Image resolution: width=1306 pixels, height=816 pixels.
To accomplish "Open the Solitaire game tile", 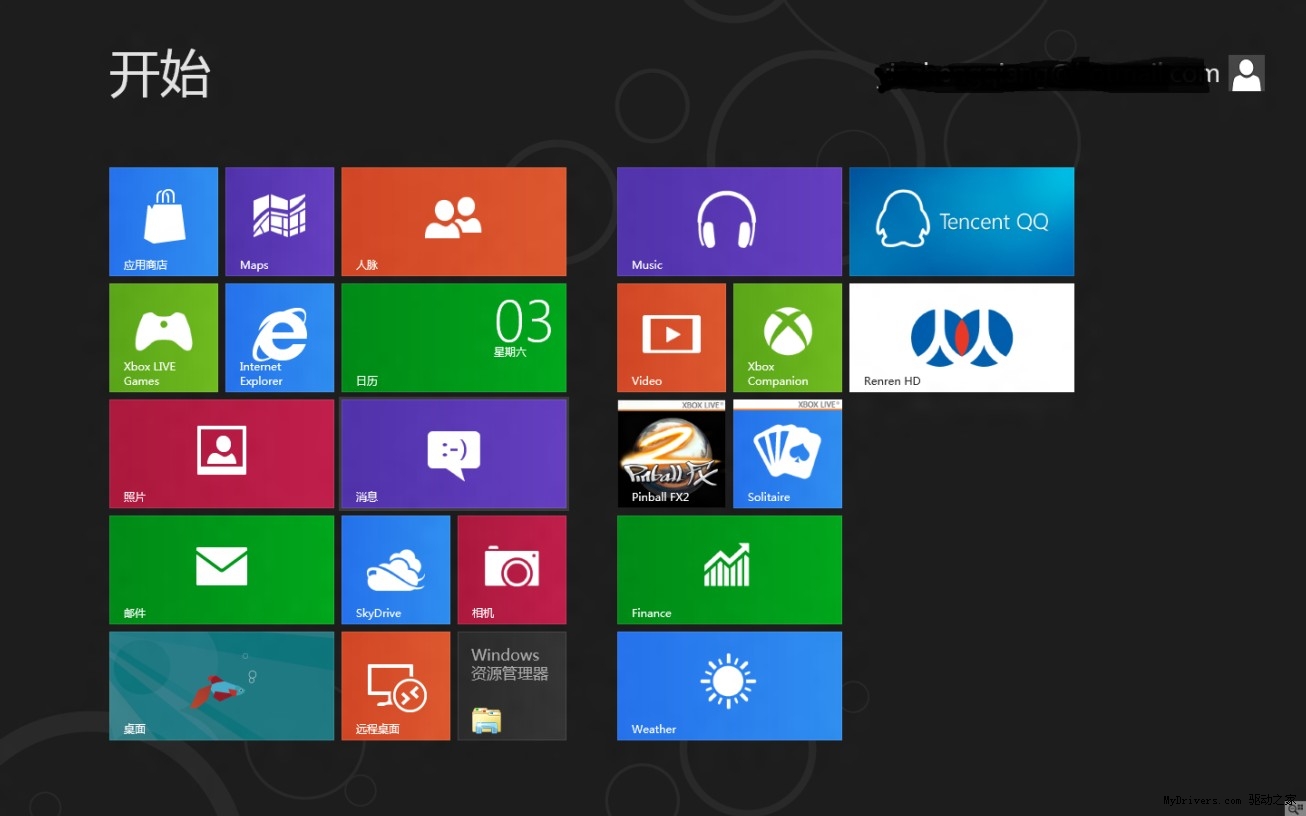I will [x=788, y=454].
